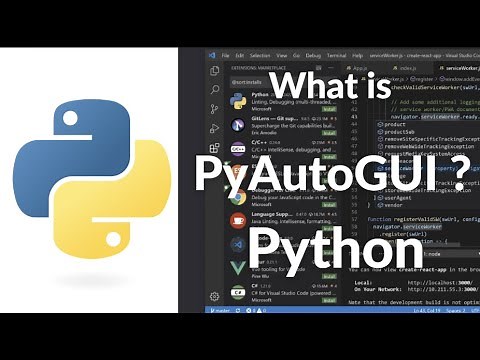Click the large Python logo on the left

92,179
